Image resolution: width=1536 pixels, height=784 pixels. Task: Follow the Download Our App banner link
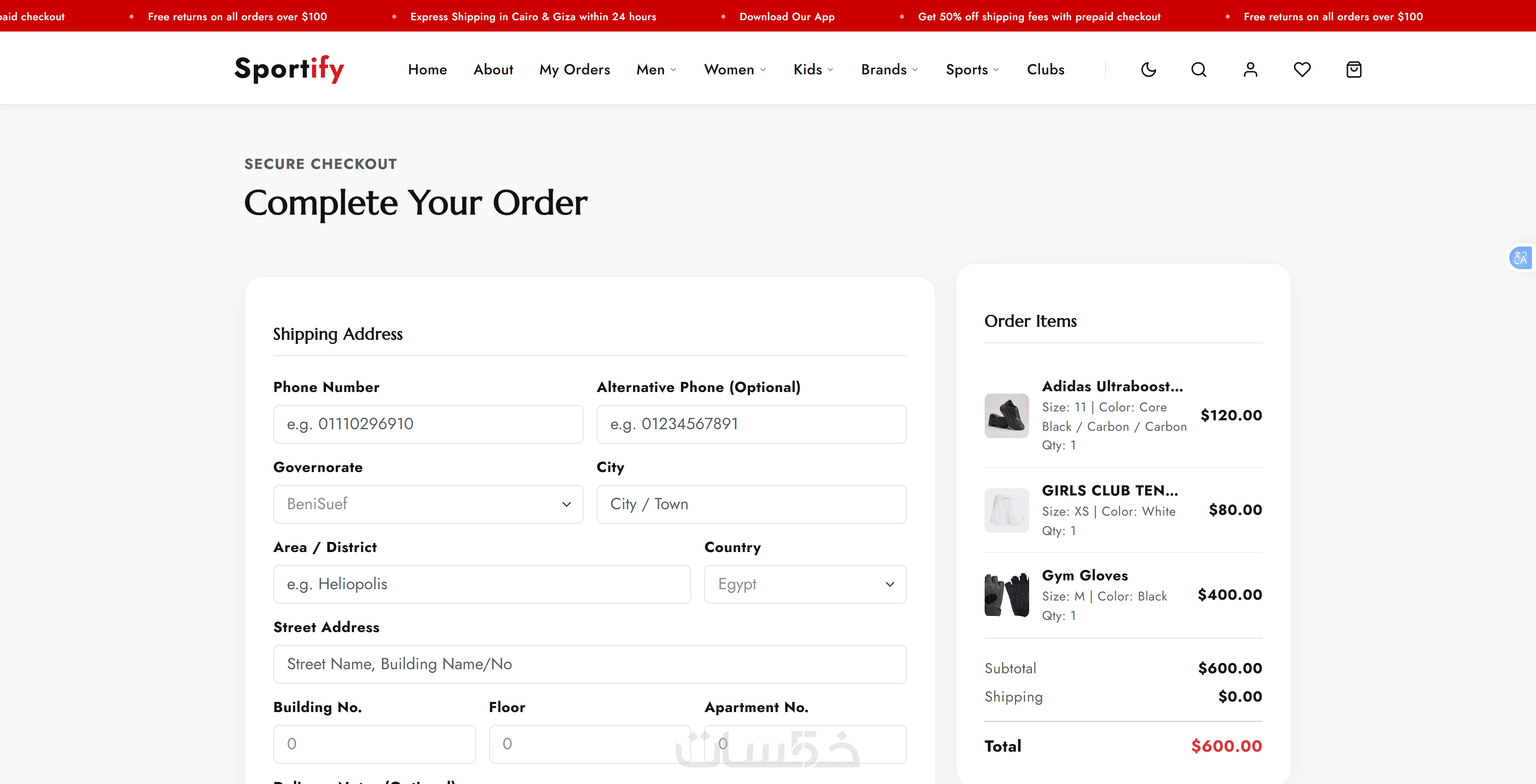(x=787, y=17)
